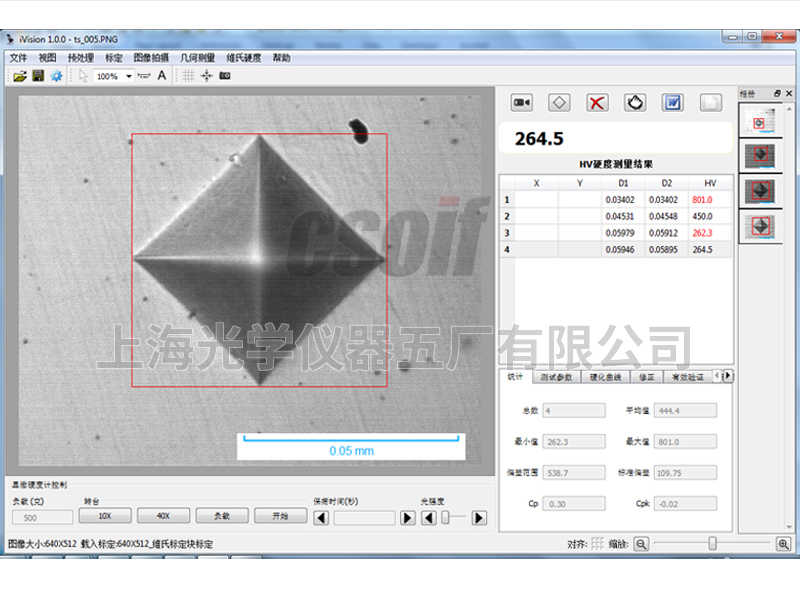800x597 pixels.
Task: Delete measurement with the red X button
Action: click(597, 103)
